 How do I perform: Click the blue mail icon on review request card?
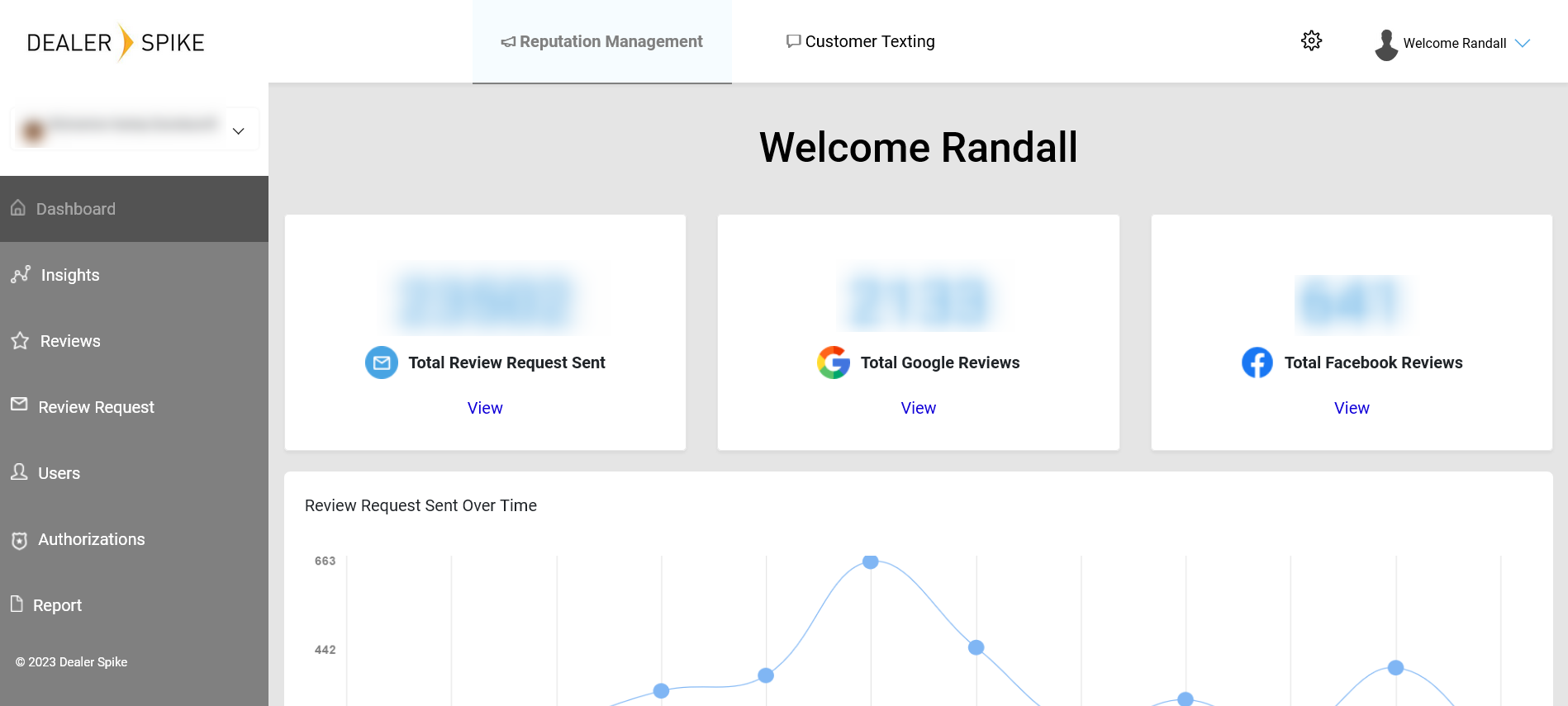[382, 362]
